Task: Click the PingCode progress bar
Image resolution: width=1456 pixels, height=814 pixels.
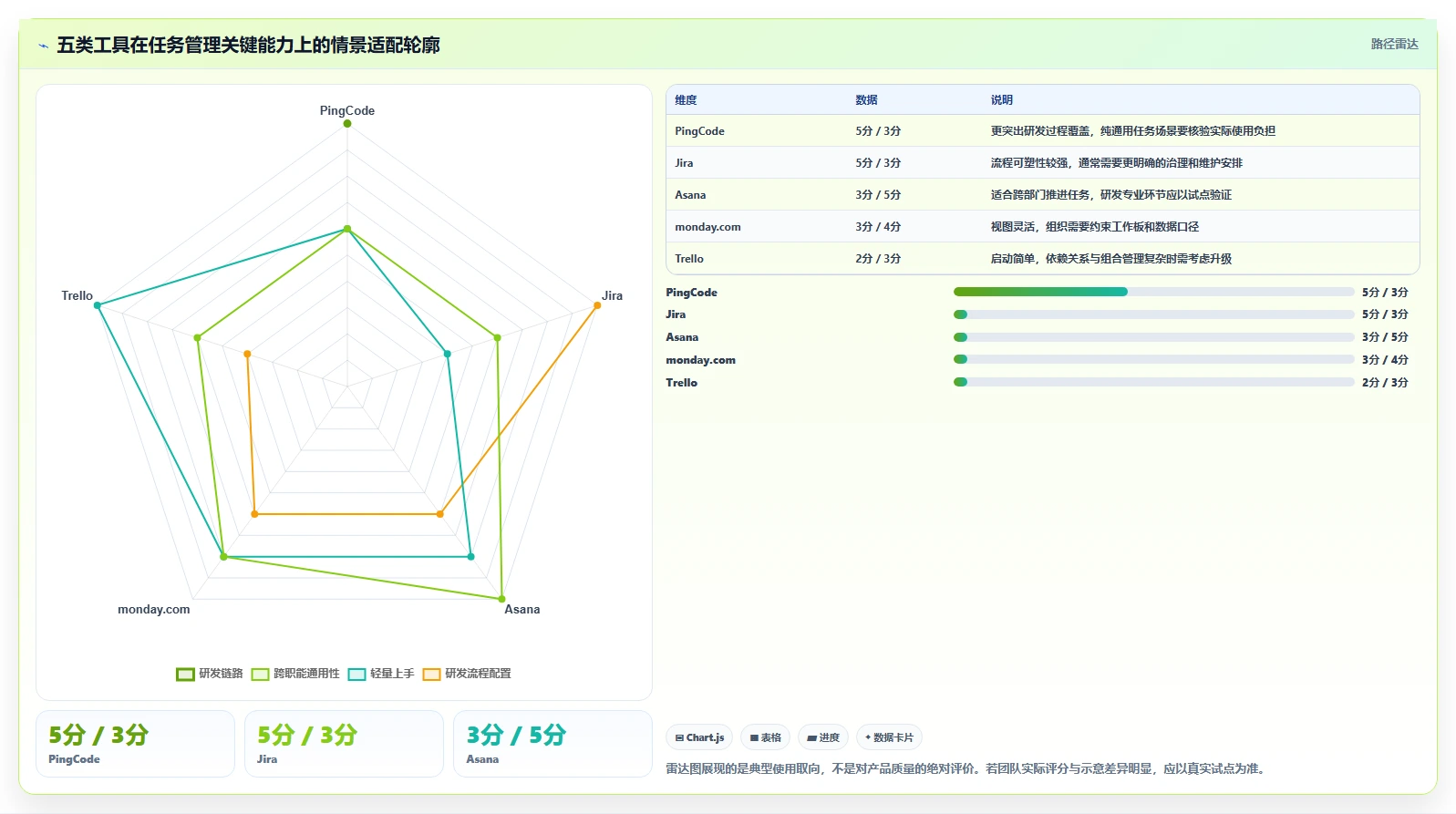Action: coord(1153,292)
